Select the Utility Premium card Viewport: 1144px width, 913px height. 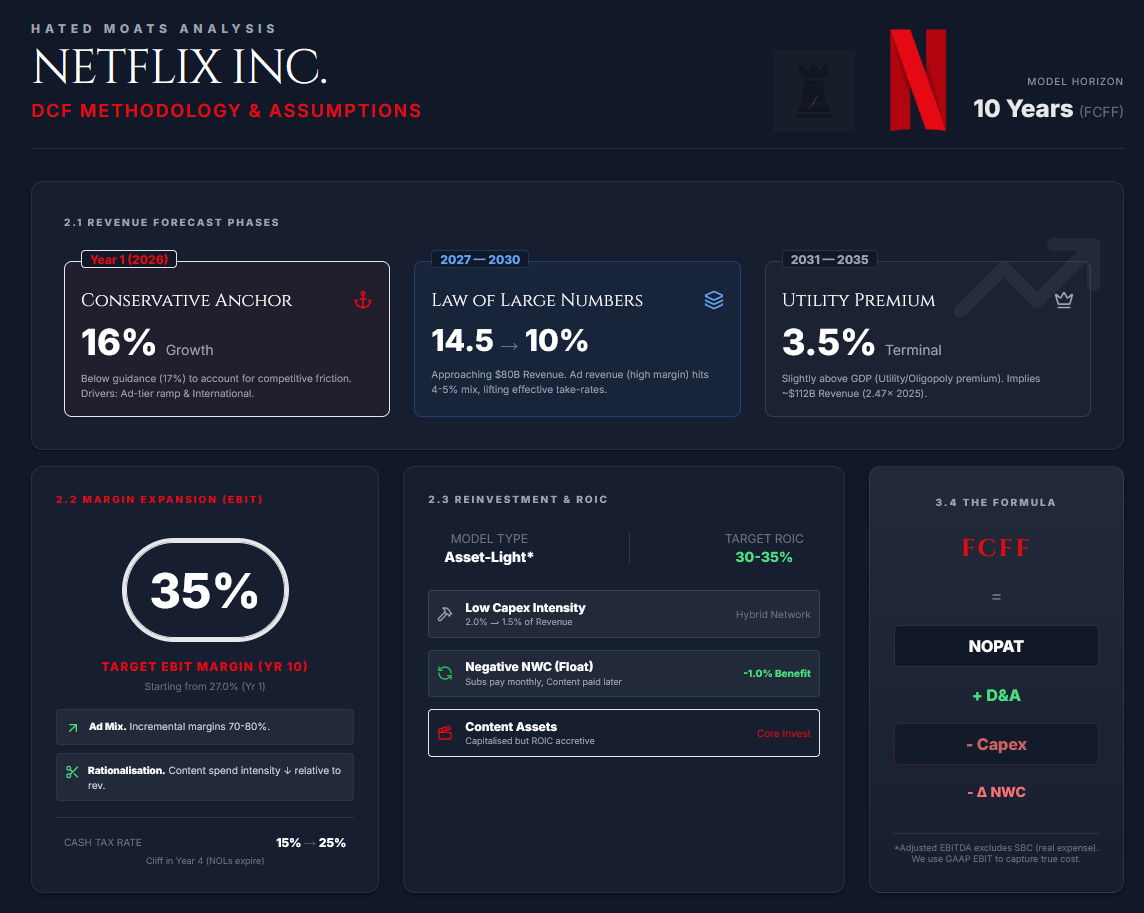point(927,339)
